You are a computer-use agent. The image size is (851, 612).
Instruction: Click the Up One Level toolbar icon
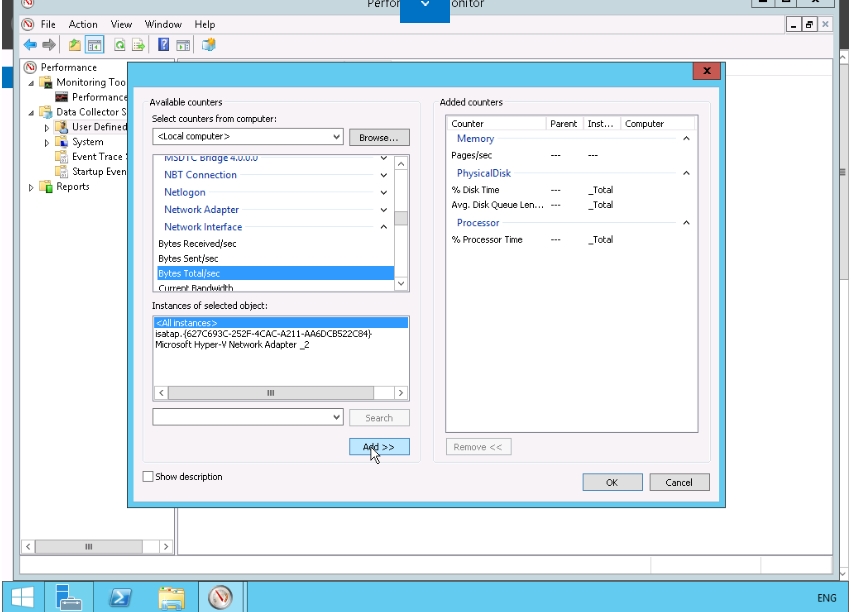click(75, 45)
